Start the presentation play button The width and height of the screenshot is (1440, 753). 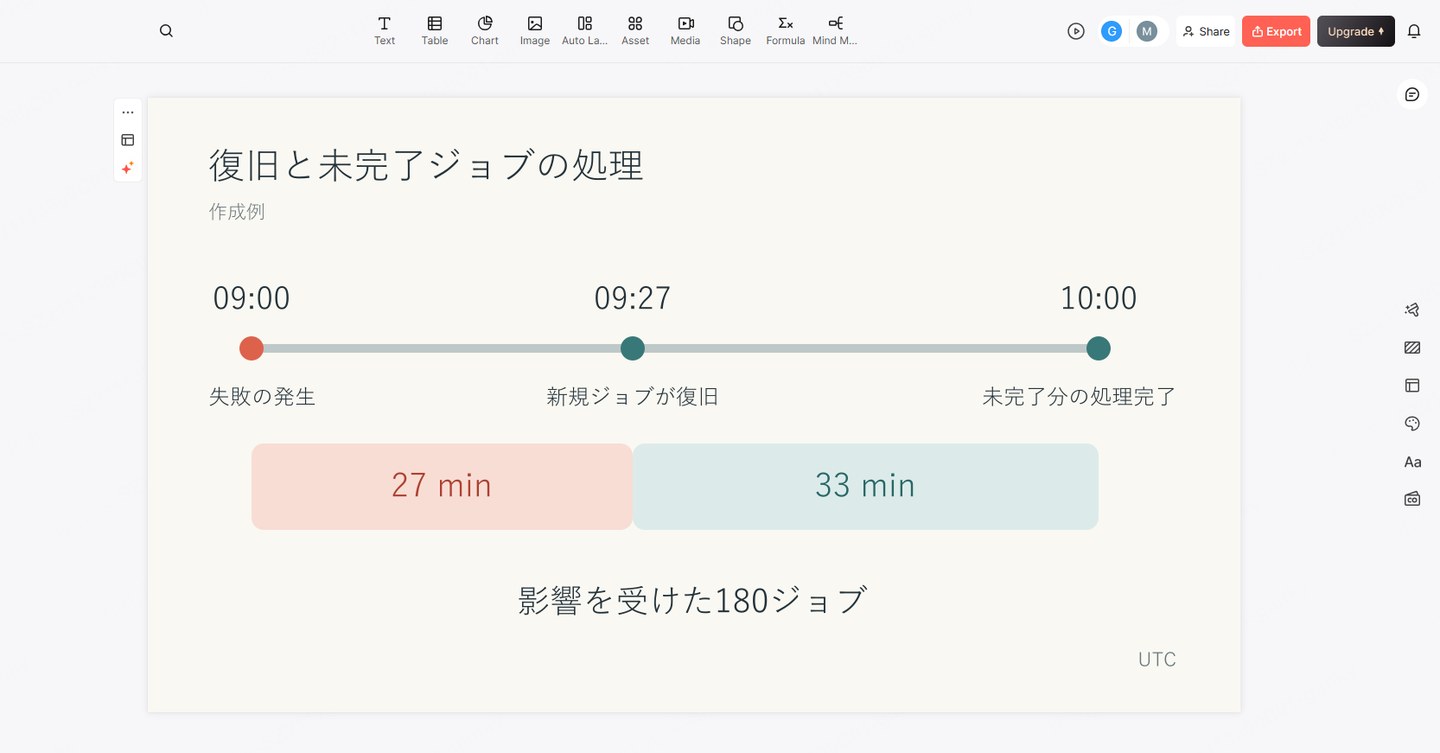pos(1076,31)
